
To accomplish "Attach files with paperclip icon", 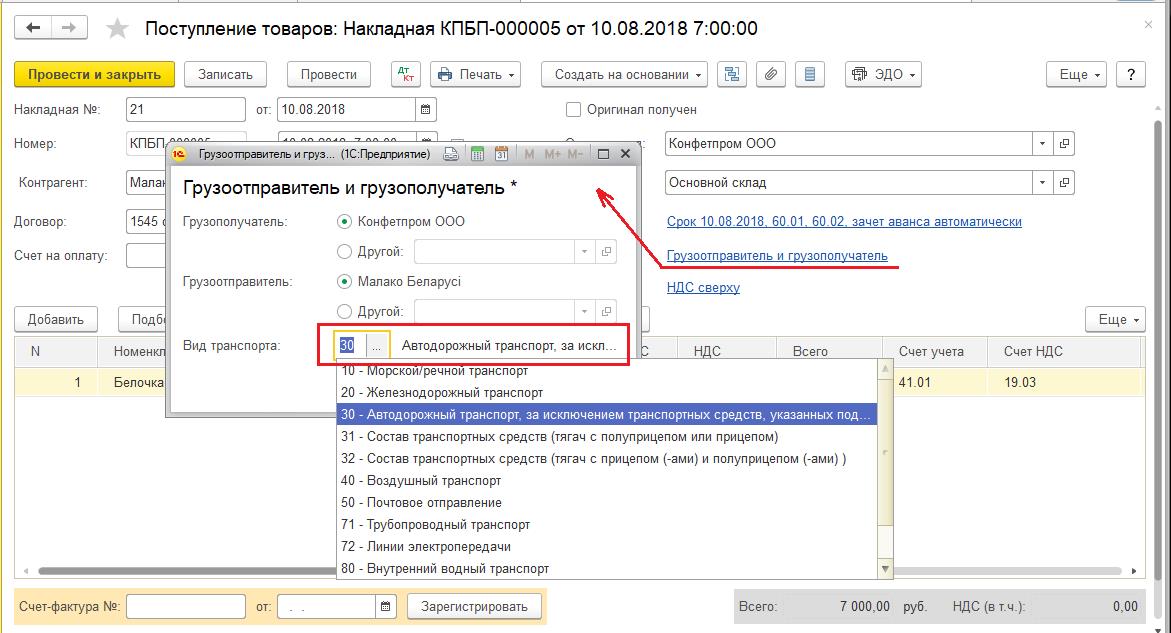I will pos(771,74).
